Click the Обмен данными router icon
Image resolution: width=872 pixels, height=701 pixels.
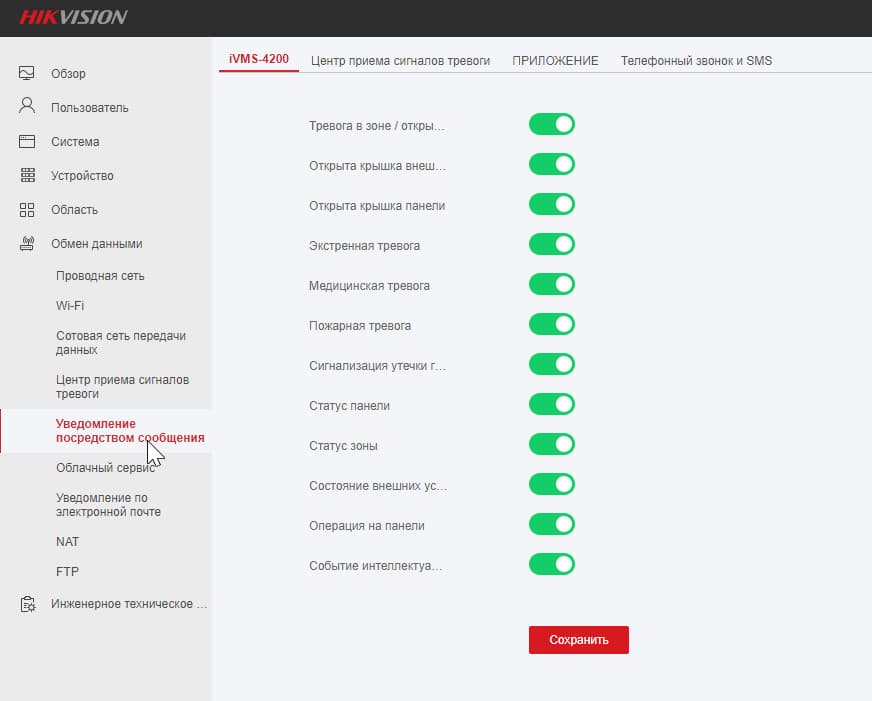coord(27,243)
